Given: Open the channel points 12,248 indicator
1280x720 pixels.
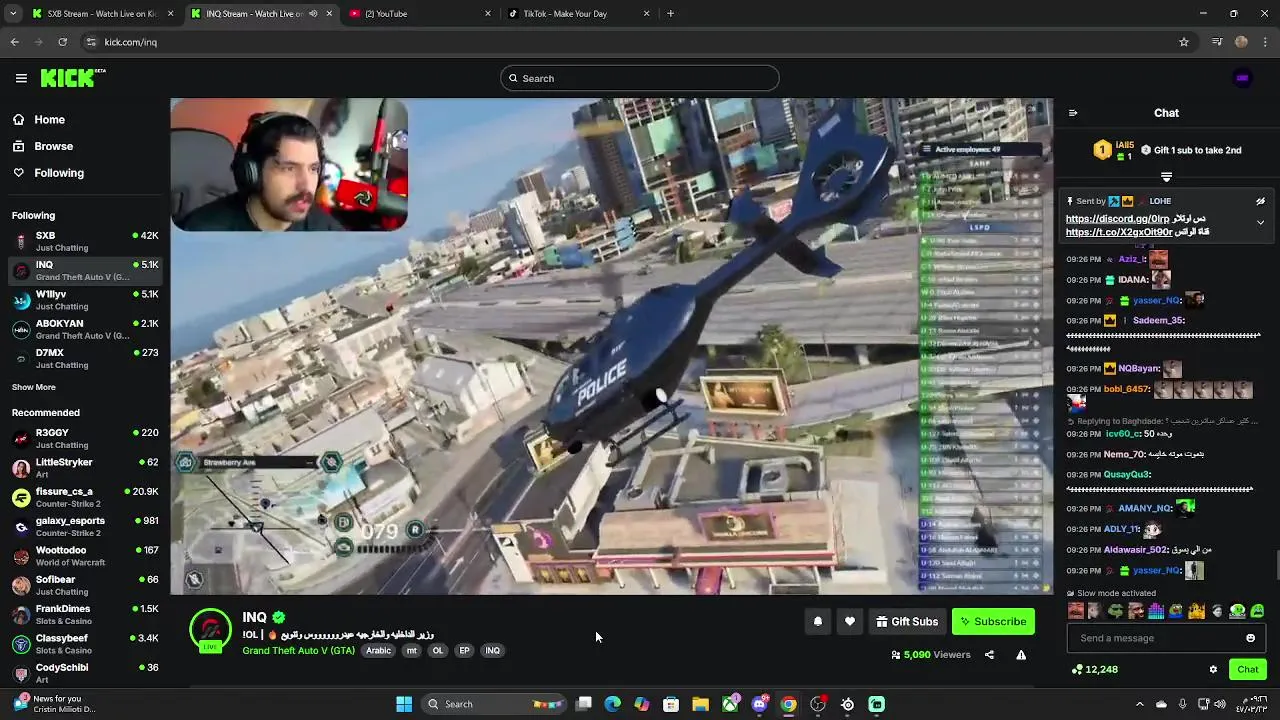Looking at the screenshot, I should pos(1095,669).
